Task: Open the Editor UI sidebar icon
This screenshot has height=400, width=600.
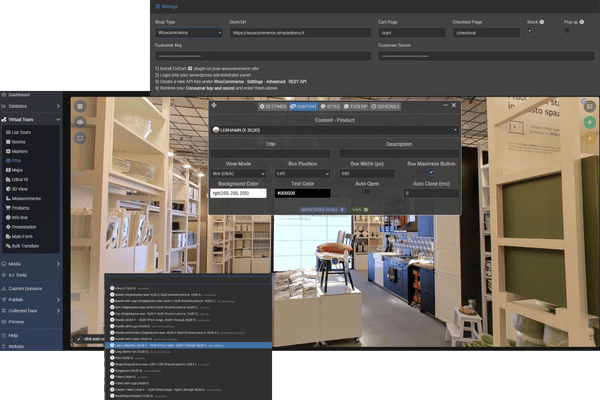Action: 8,179
